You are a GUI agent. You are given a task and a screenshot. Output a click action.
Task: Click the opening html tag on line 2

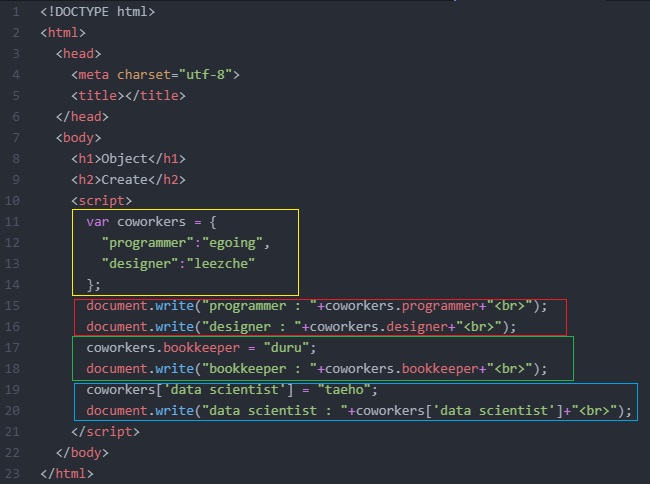coord(63,33)
